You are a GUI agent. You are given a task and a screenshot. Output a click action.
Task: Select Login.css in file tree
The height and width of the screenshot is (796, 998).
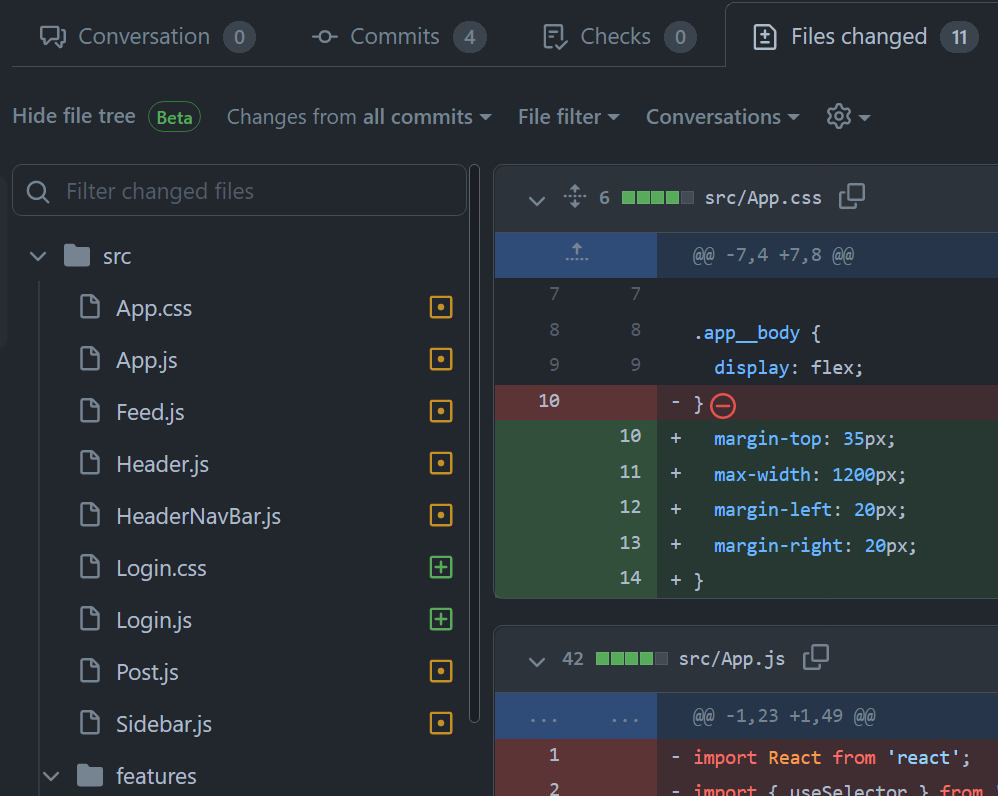coord(161,568)
